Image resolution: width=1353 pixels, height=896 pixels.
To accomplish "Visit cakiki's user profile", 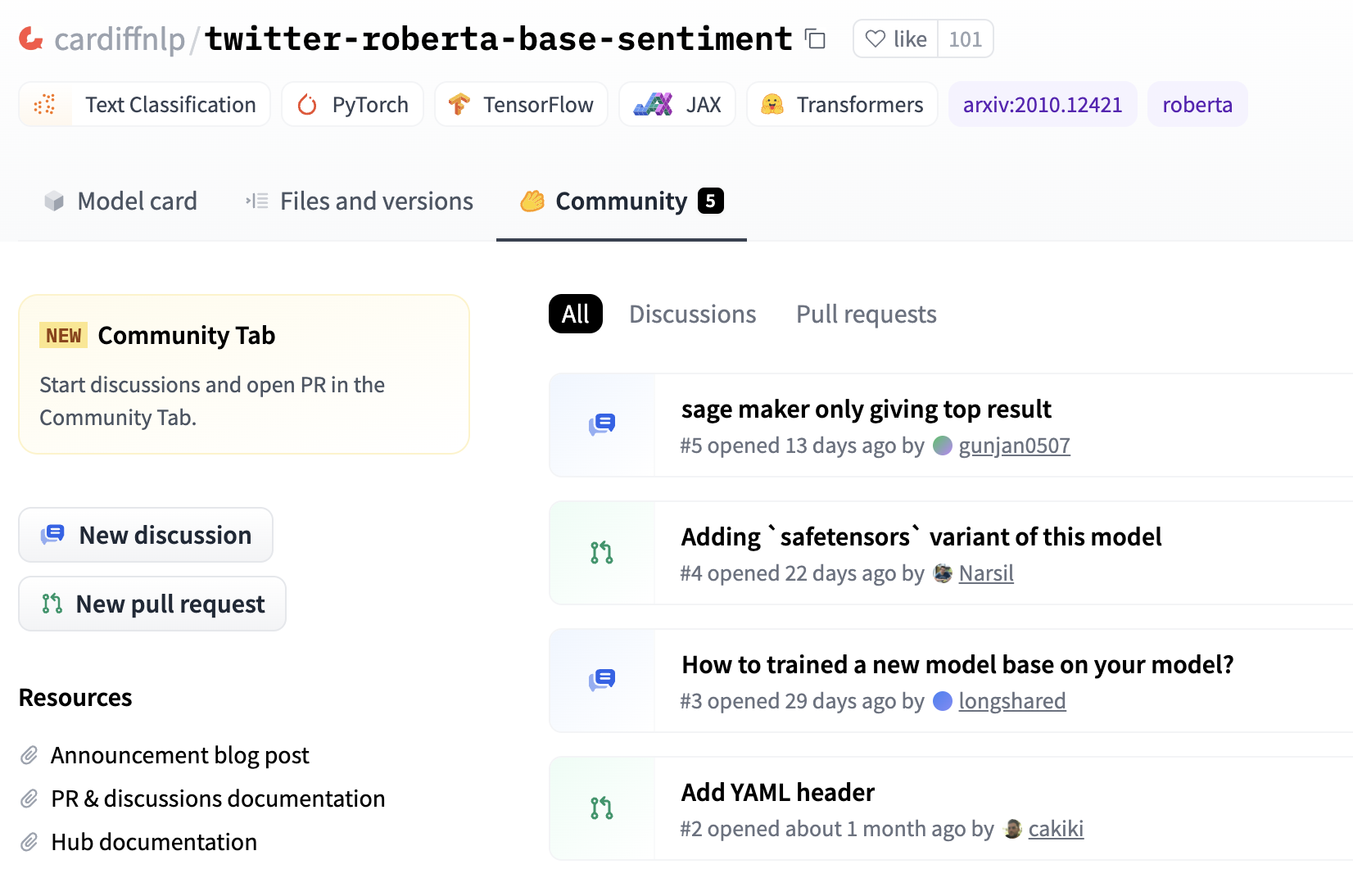I will [1056, 828].
